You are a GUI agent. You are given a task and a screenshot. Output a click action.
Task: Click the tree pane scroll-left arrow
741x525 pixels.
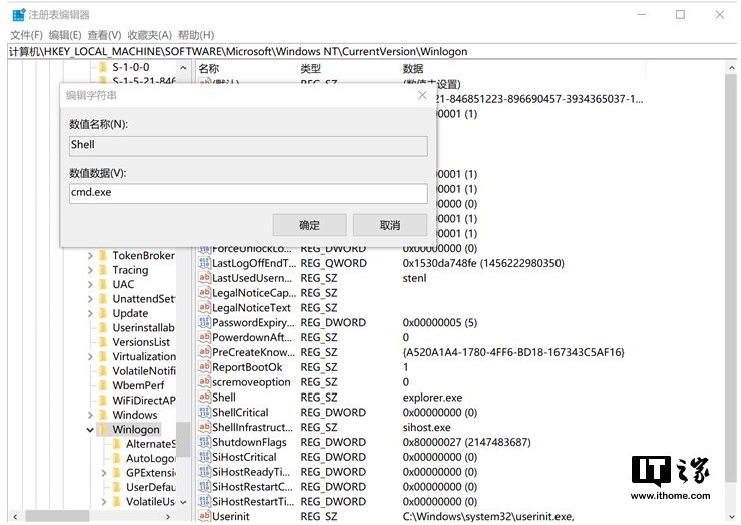[x=15, y=516]
